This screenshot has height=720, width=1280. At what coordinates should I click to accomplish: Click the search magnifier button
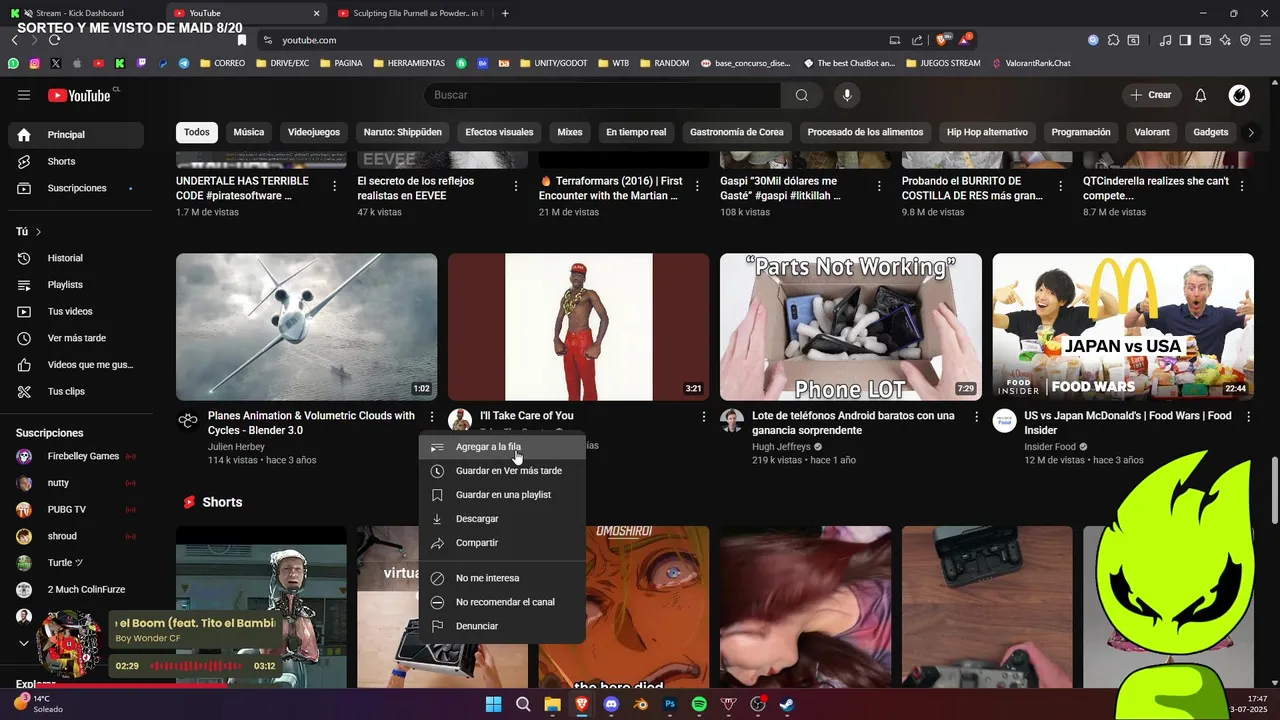point(801,95)
